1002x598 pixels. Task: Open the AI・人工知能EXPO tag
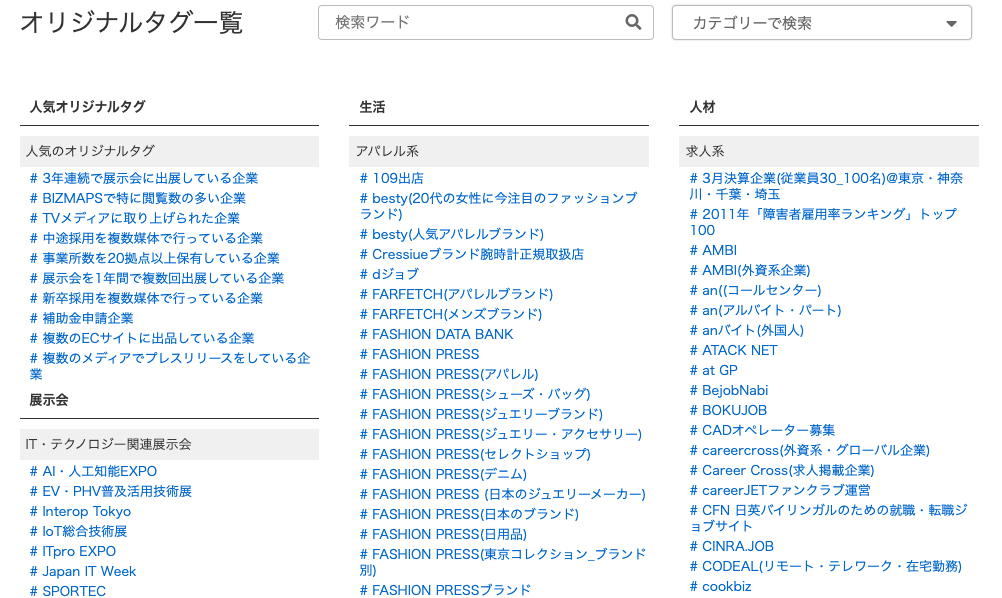click(x=99, y=471)
